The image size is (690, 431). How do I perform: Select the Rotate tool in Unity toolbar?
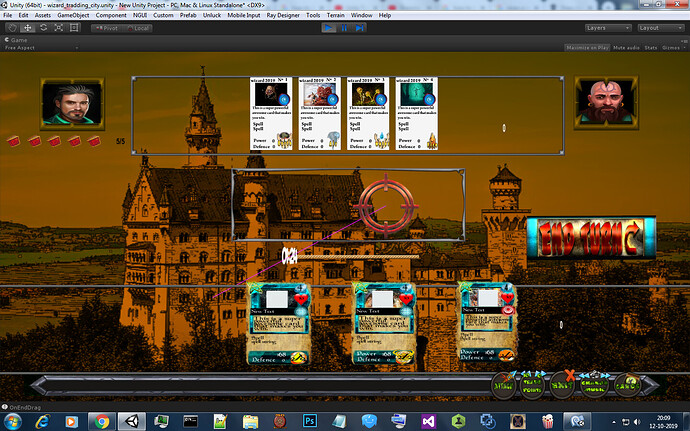tap(43, 28)
